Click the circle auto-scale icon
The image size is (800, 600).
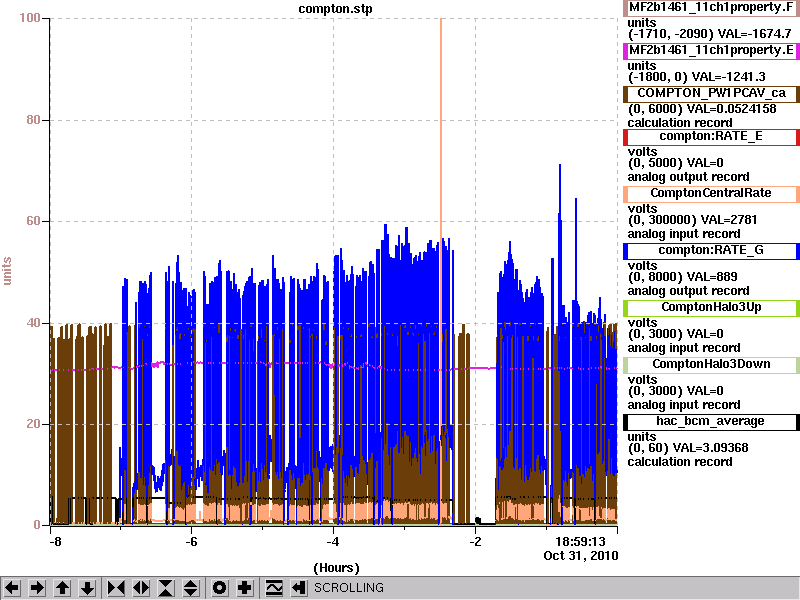[219, 588]
